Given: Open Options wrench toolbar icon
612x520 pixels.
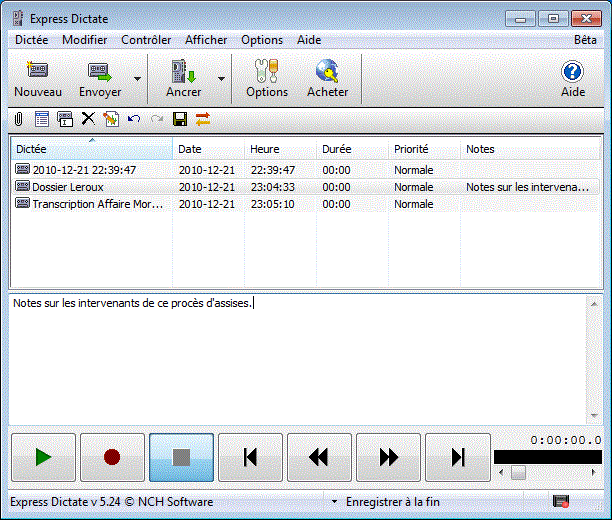Looking at the screenshot, I should coord(267,79).
